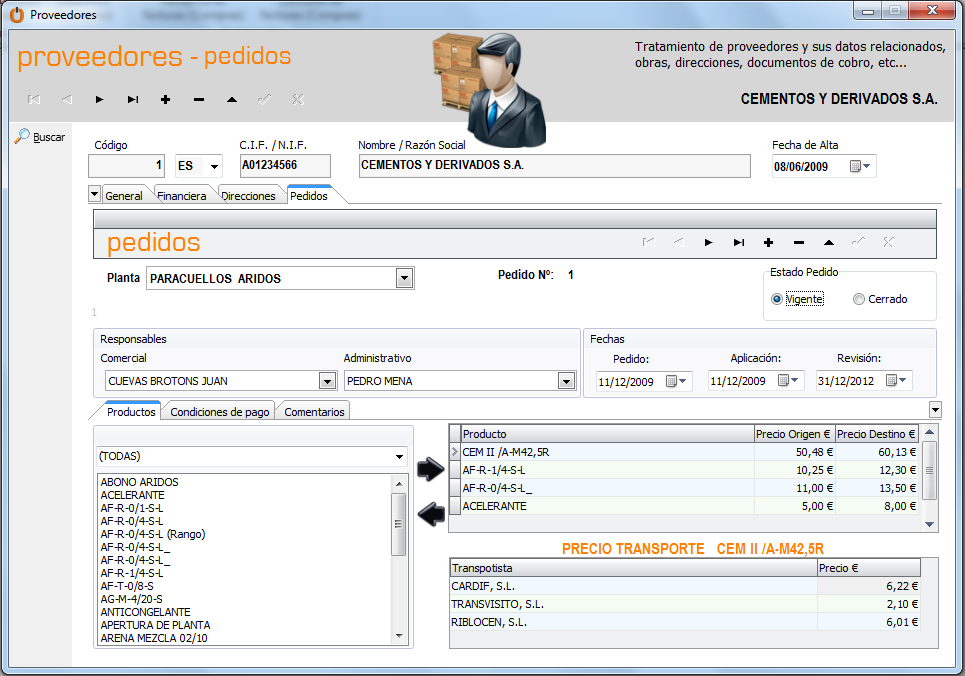Open the Condiciones de pago tab
This screenshot has height=676, width=965.
tap(219, 411)
